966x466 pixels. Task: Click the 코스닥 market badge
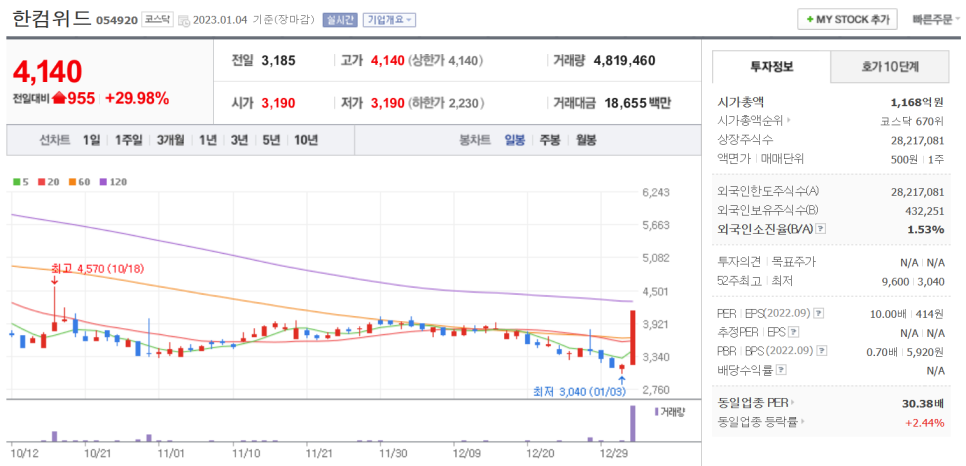(157, 20)
